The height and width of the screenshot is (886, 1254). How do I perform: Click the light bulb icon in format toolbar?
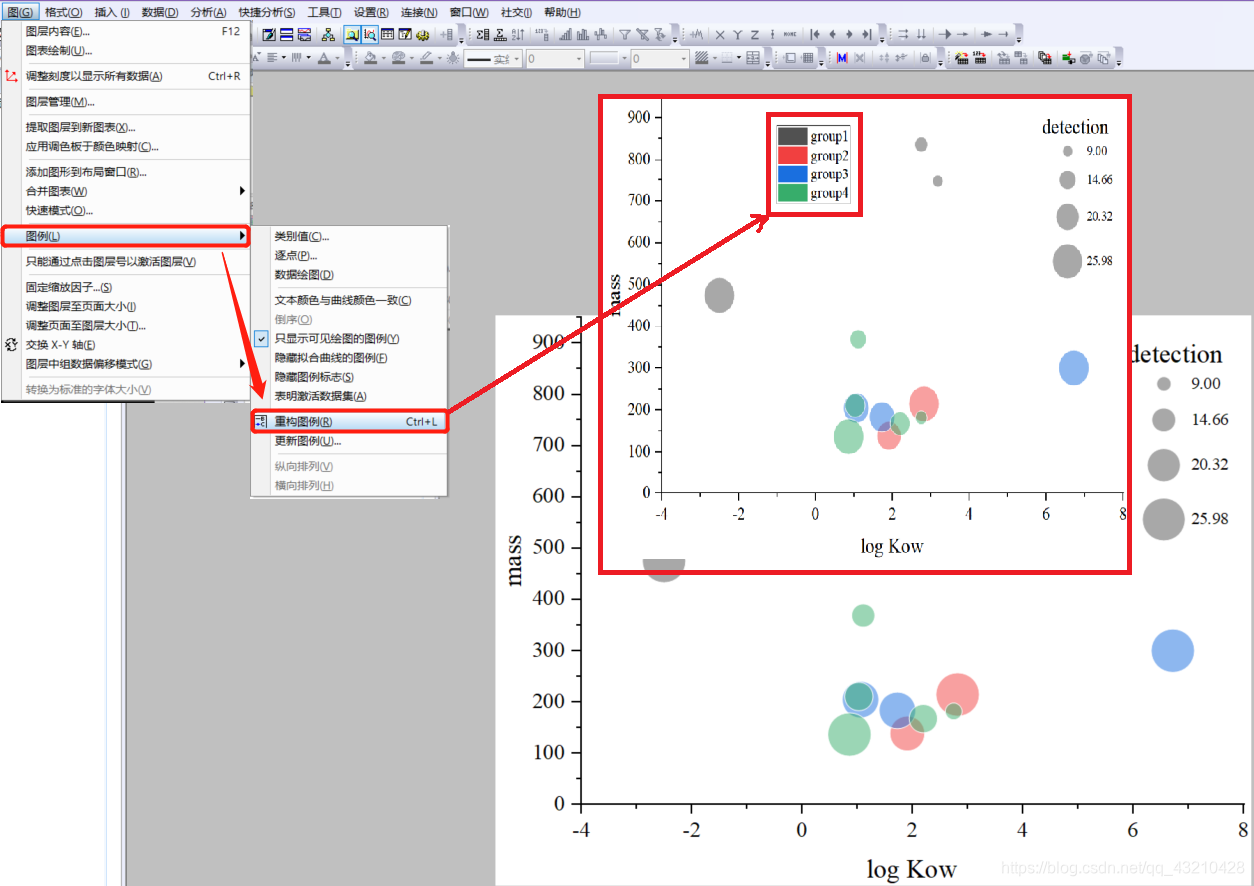tap(453, 58)
